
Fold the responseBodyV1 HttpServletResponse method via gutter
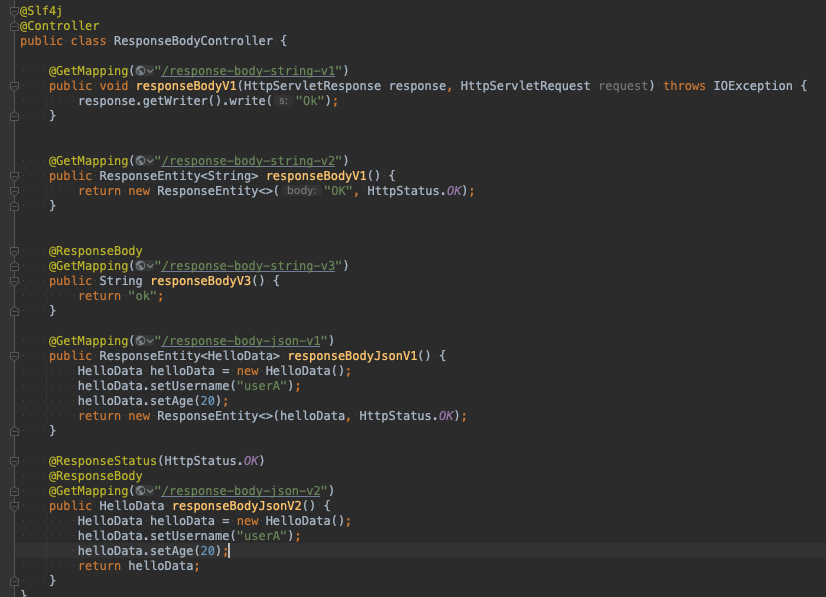[14, 86]
